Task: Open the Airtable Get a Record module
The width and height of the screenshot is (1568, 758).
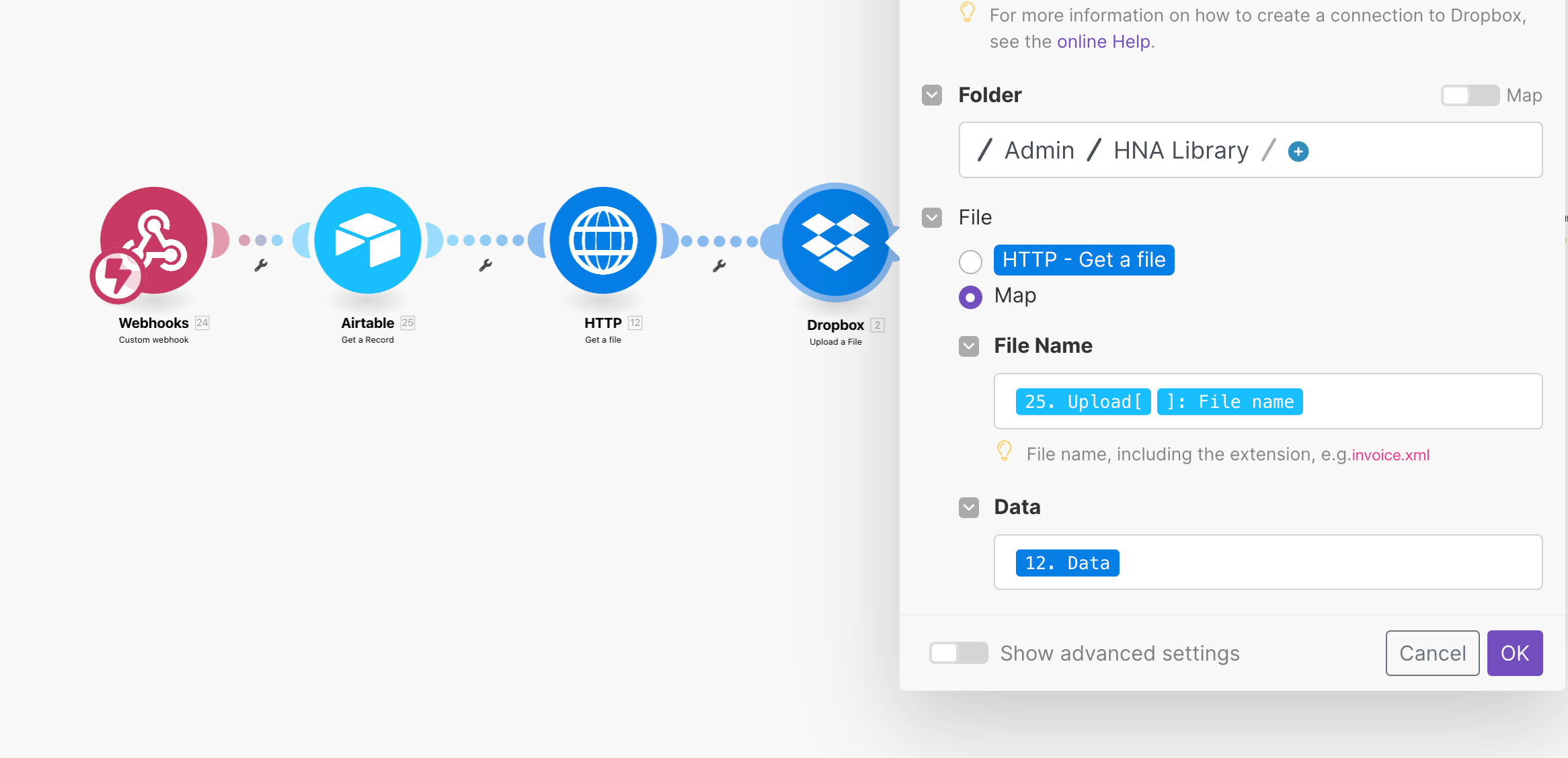Action: (368, 240)
